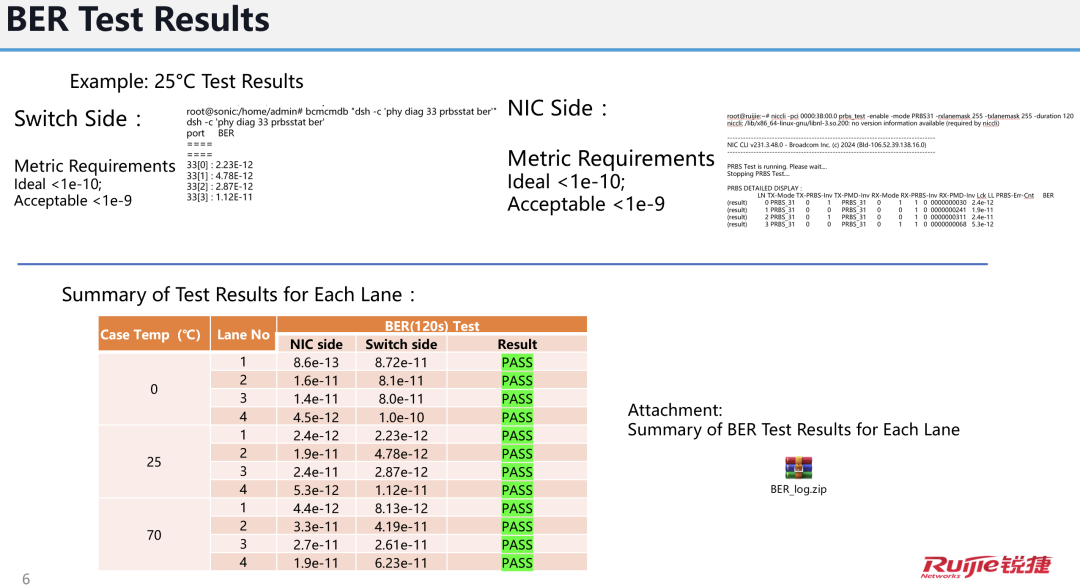The height and width of the screenshot is (588, 1080).
Task: Click the "4.4e-12" table cell
Action: 316,508
